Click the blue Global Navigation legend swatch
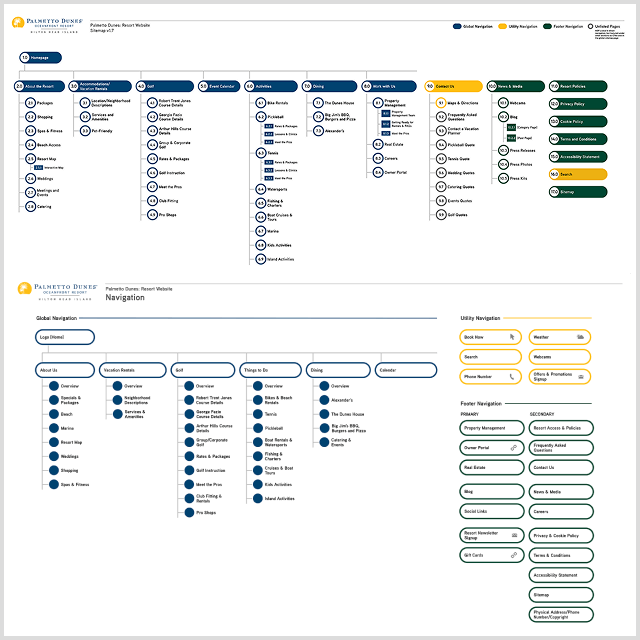Screen dimensions: 640x640 point(457,26)
